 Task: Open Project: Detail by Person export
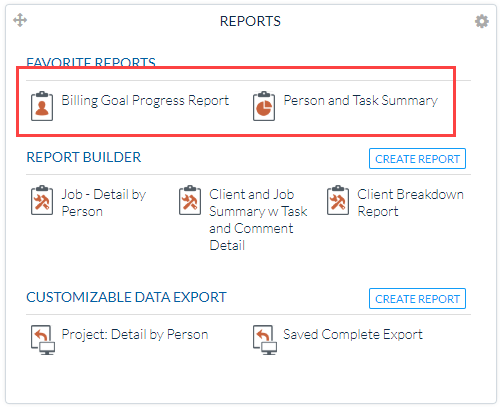point(135,334)
